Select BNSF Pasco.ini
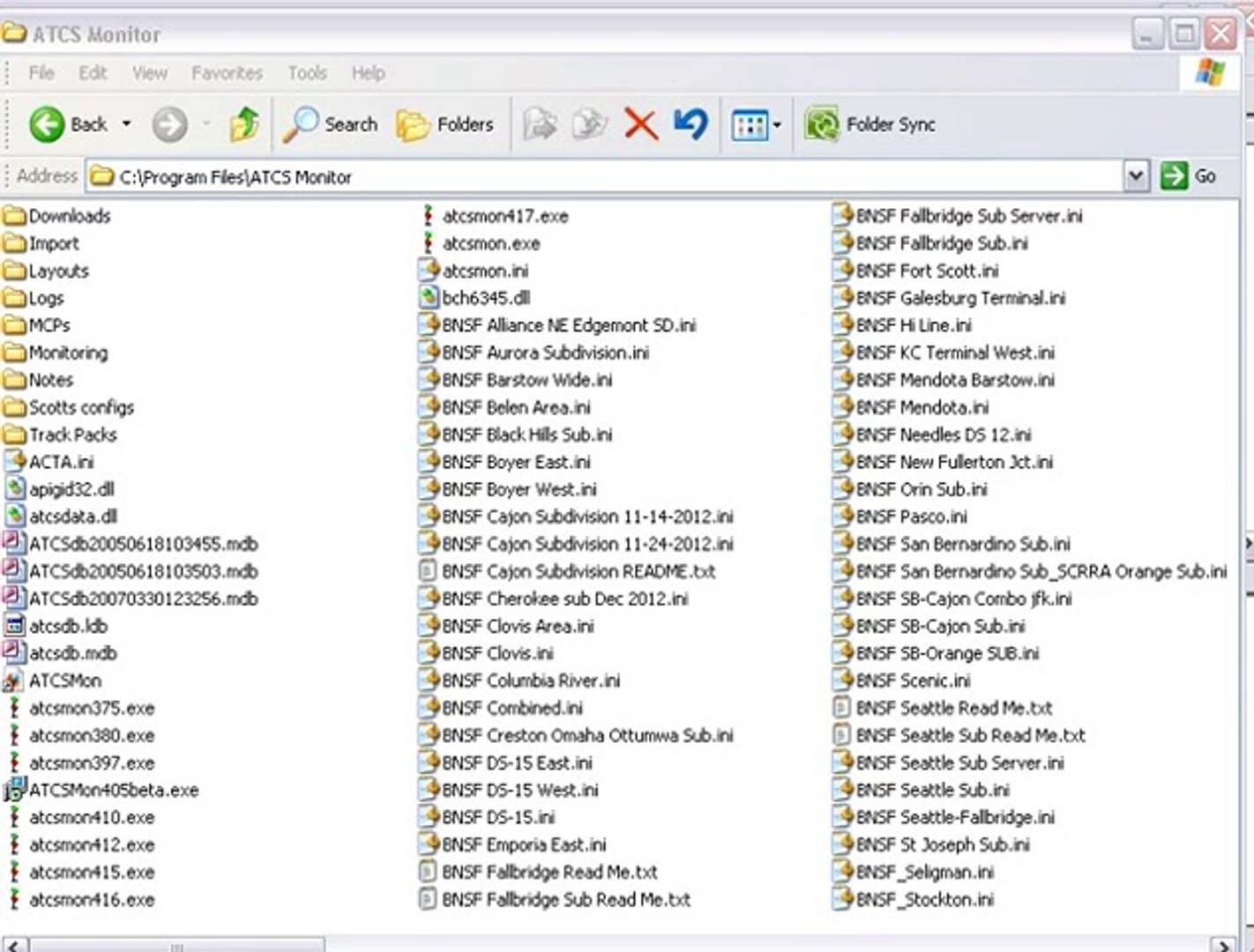The image size is (1254, 952). 900,517
